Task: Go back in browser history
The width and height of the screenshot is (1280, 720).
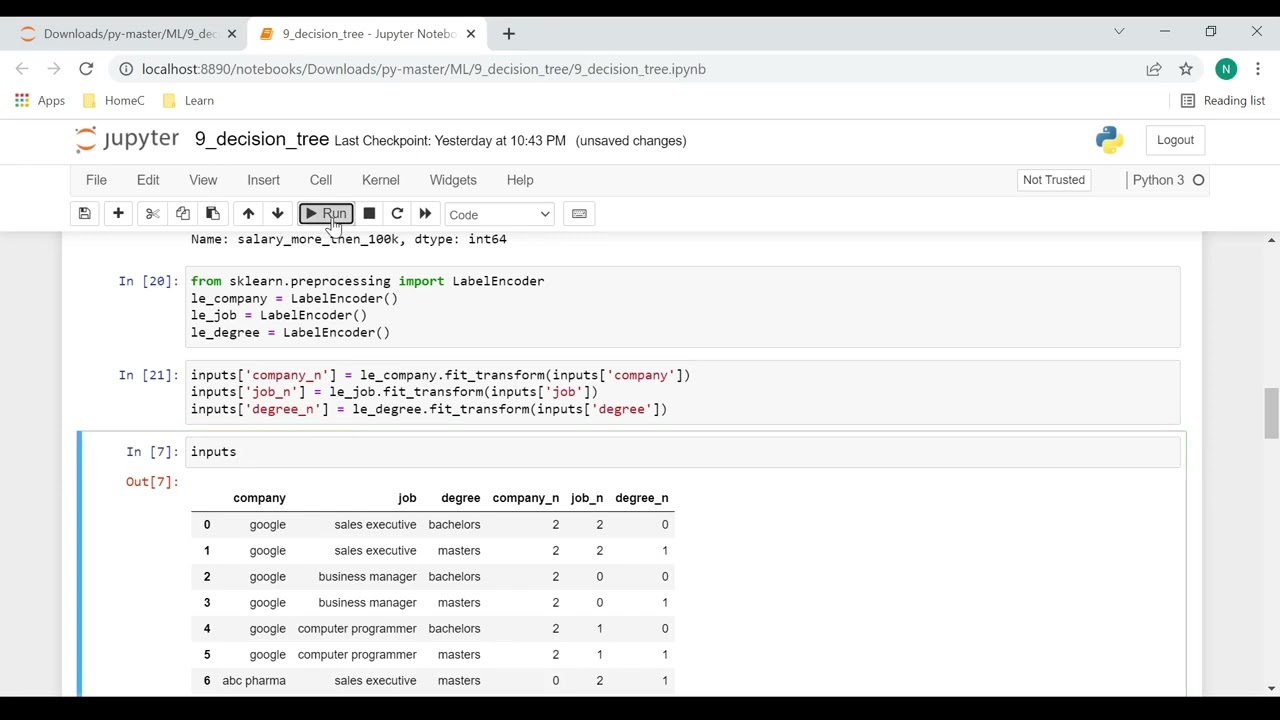Action: coord(22,69)
